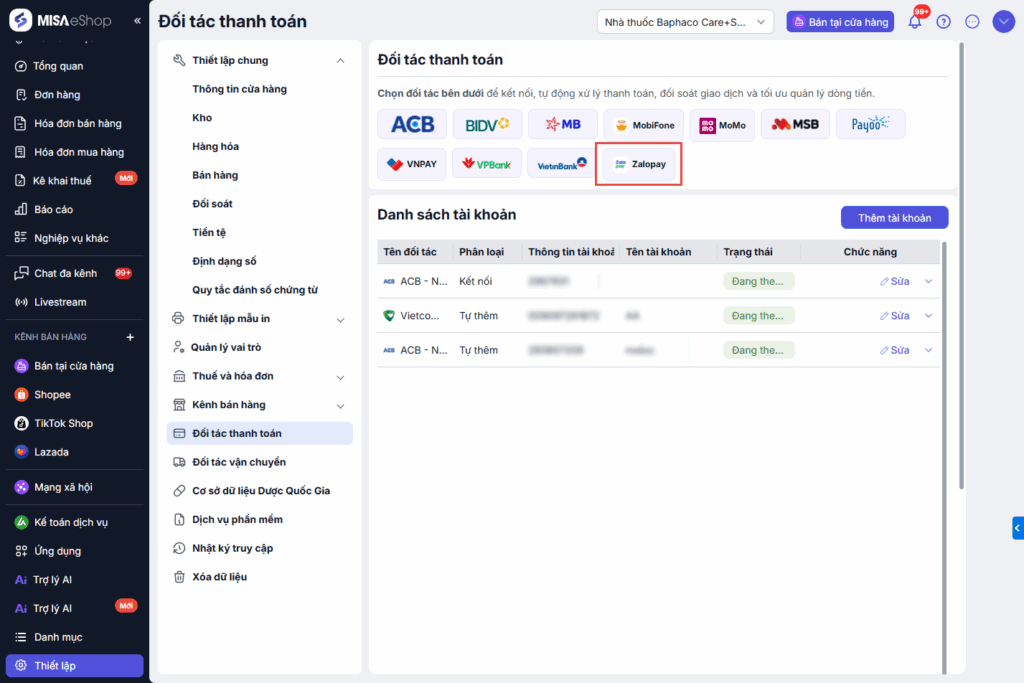Viewport: 1024px width, 683px height.
Task: Go to Báo cáo in sidebar
Action: coord(54,209)
